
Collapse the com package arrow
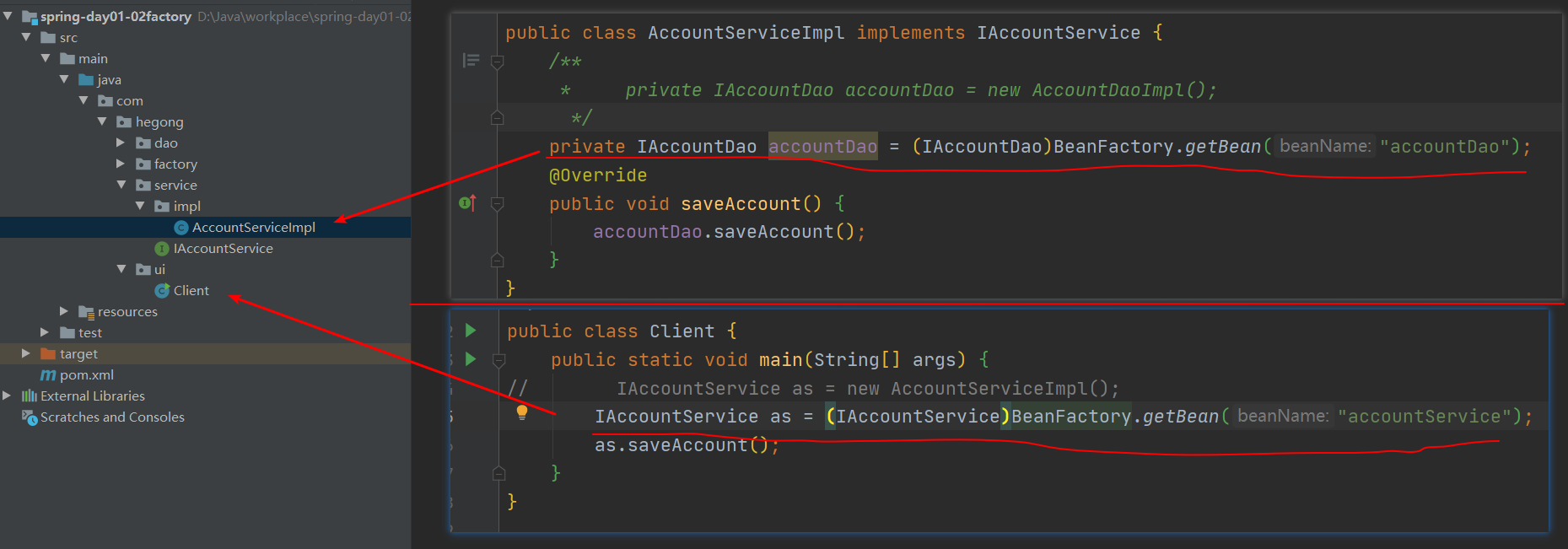tap(84, 100)
